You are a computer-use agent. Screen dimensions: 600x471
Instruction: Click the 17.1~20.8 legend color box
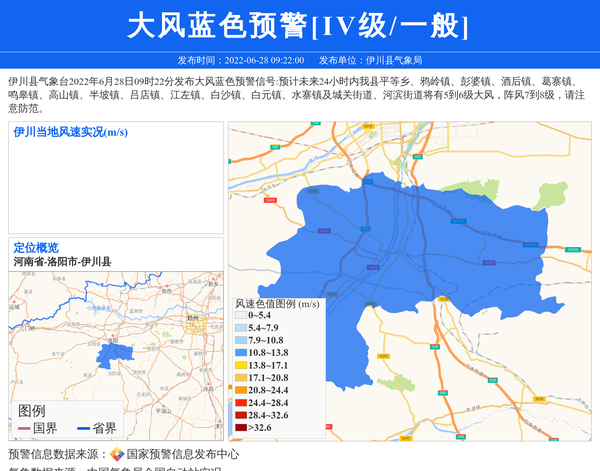pyautogui.click(x=241, y=378)
